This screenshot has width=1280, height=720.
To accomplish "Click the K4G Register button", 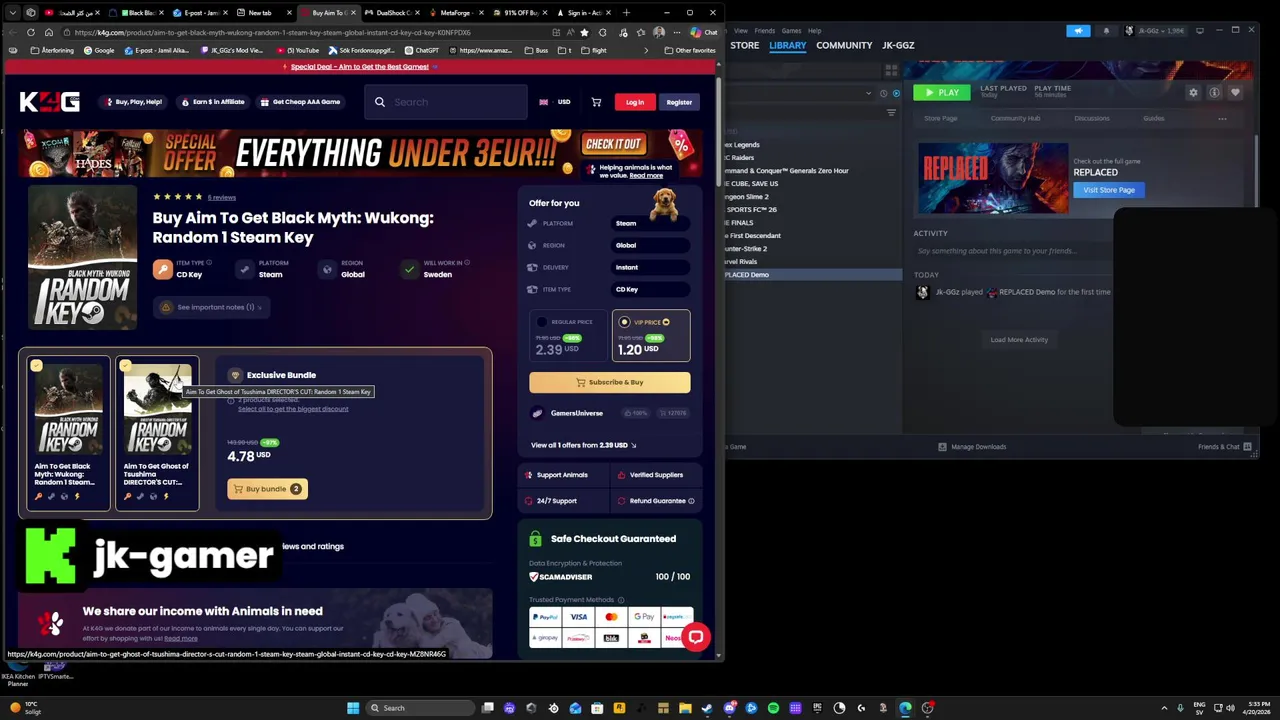I will pyautogui.click(x=679, y=102).
